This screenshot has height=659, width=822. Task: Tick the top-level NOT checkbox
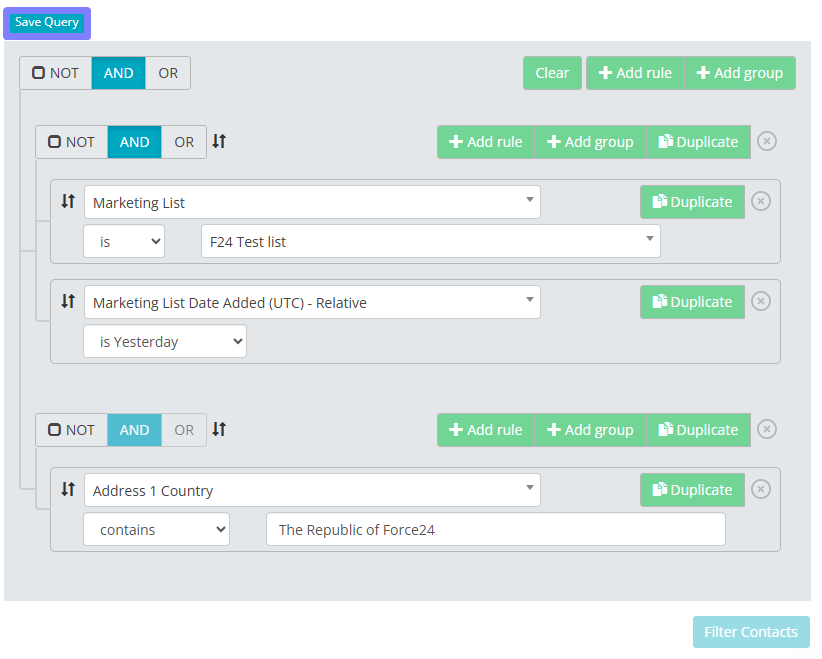[x=38, y=72]
